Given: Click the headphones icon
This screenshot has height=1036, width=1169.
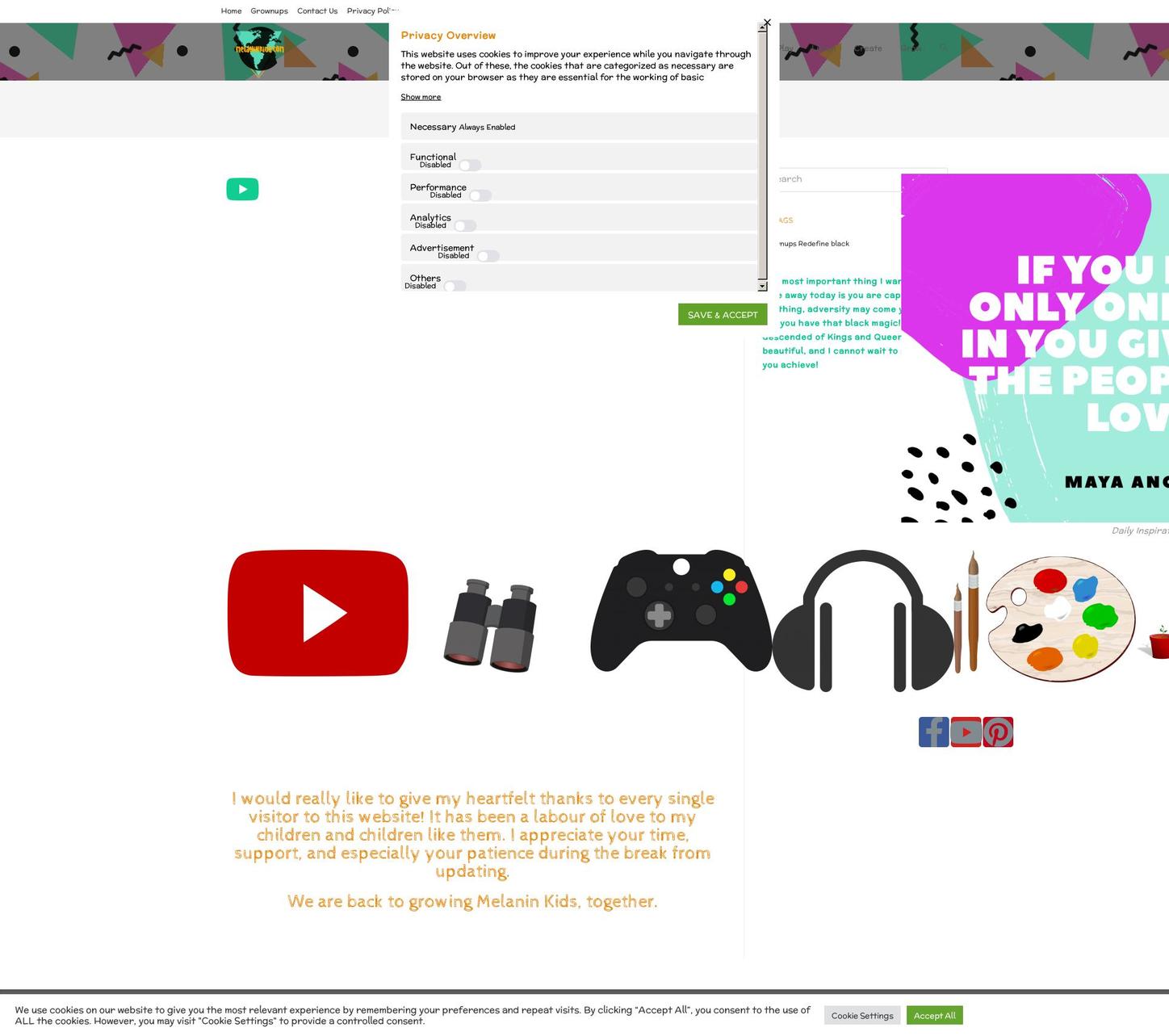Looking at the screenshot, I should pos(863,621).
